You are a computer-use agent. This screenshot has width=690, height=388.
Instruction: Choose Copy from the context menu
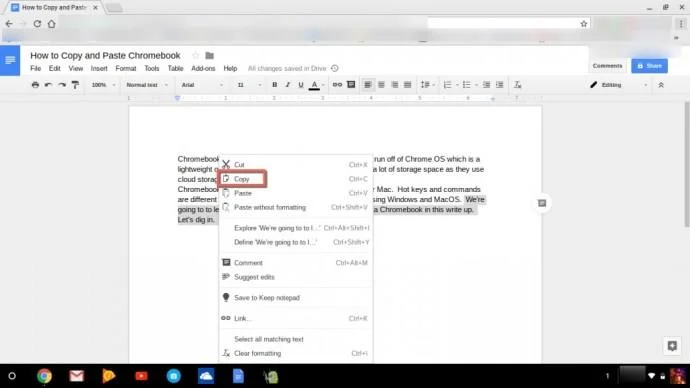click(295, 179)
